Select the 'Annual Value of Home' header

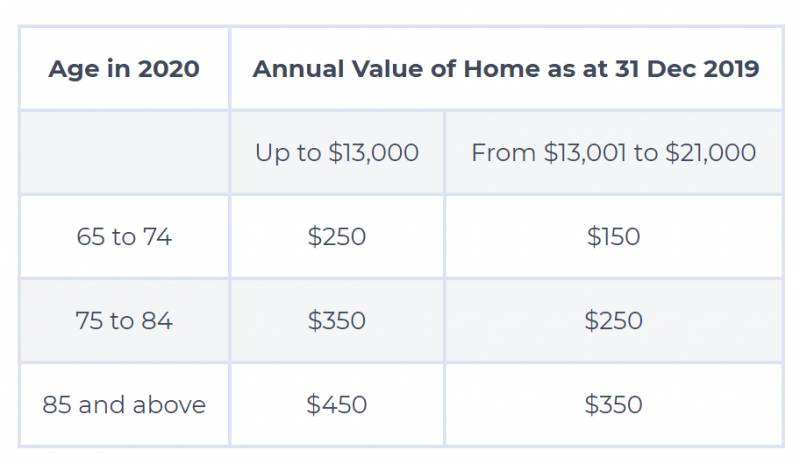point(505,69)
